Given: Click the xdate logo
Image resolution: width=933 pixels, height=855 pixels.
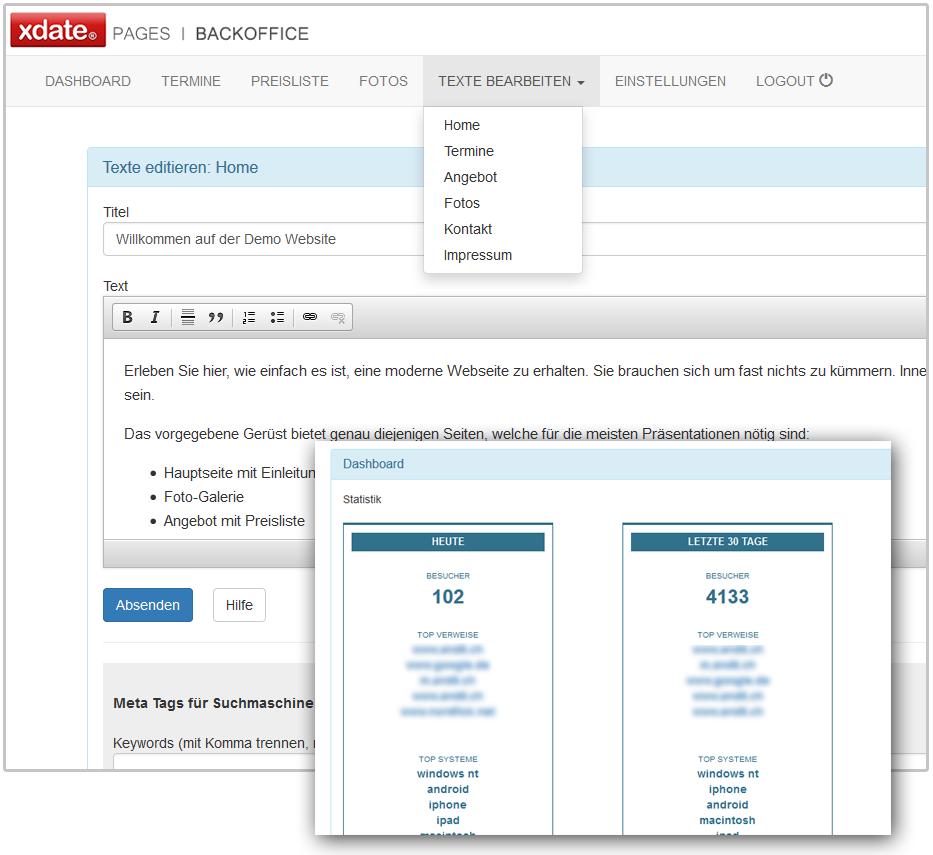Looking at the screenshot, I should (57, 32).
